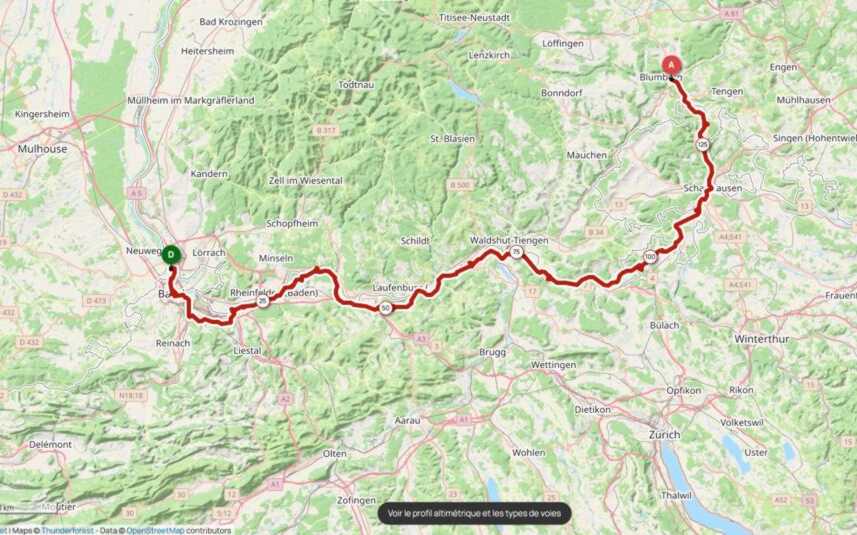Select the 125 km distance marker
The height and width of the screenshot is (535, 857).
coord(703,145)
